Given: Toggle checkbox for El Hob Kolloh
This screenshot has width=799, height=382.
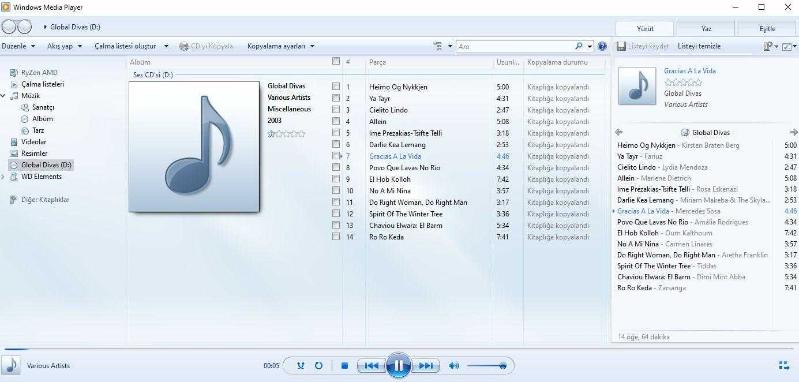Looking at the screenshot, I should pyautogui.click(x=335, y=179).
